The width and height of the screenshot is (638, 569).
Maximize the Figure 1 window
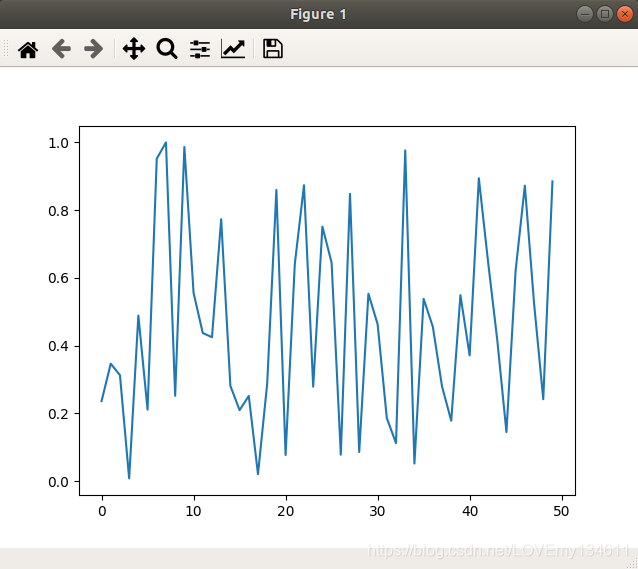point(605,14)
